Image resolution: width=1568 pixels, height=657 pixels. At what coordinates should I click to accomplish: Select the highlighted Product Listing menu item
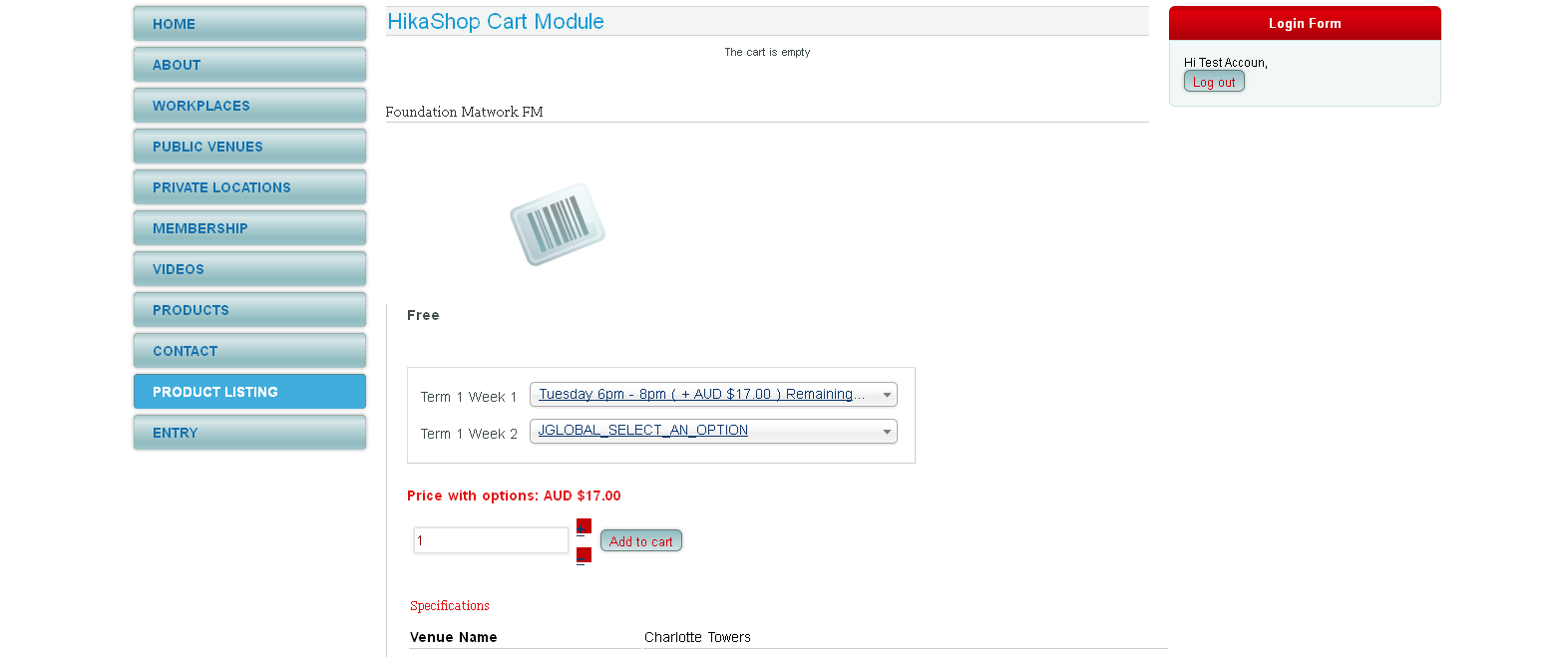[x=249, y=392]
